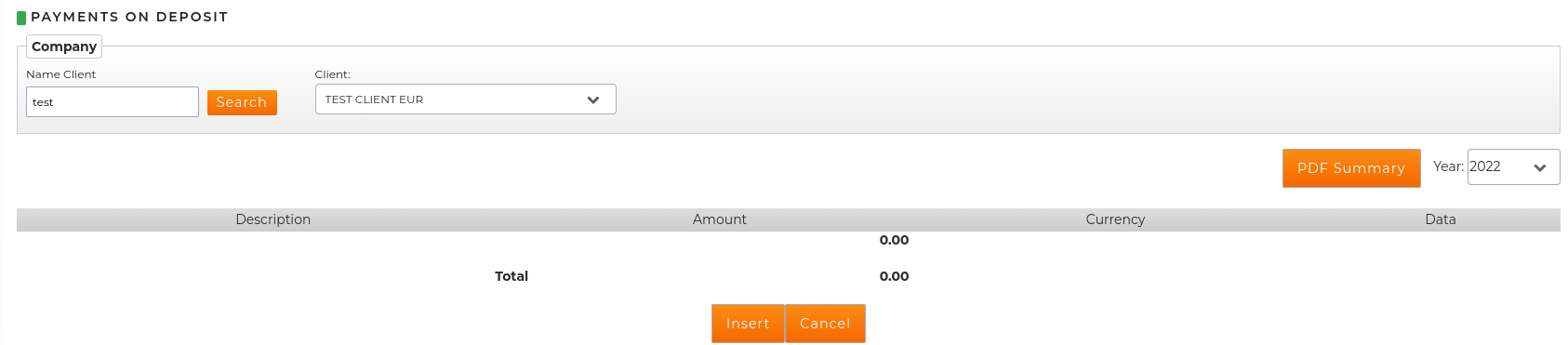The width and height of the screenshot is (1568, 345).
Task: Click the Name Client label
Action: click(61, 74)
